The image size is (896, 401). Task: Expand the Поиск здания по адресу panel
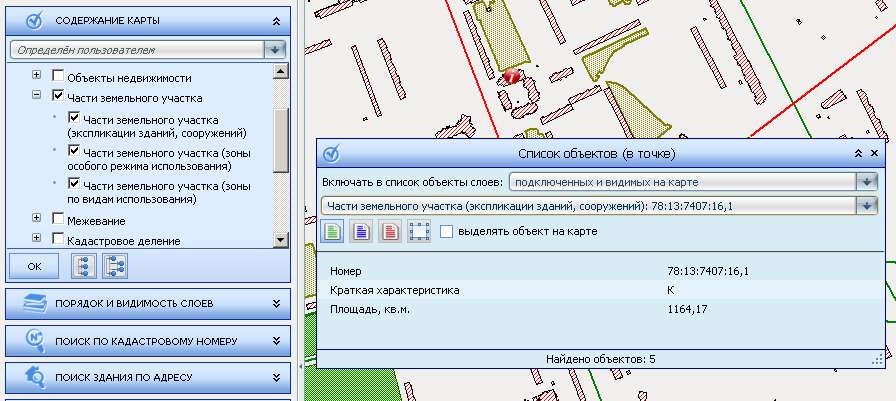pos(277,378)
